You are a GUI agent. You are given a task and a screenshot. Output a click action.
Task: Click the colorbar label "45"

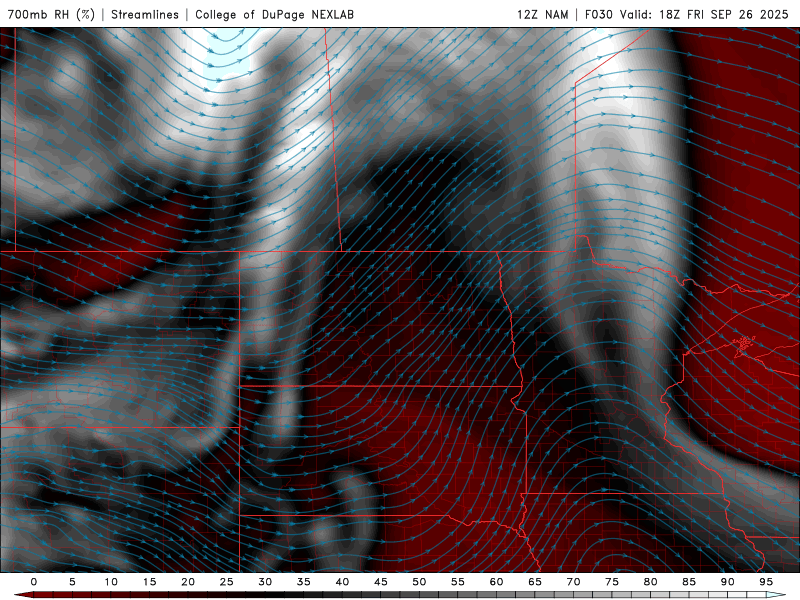(381, 582)
